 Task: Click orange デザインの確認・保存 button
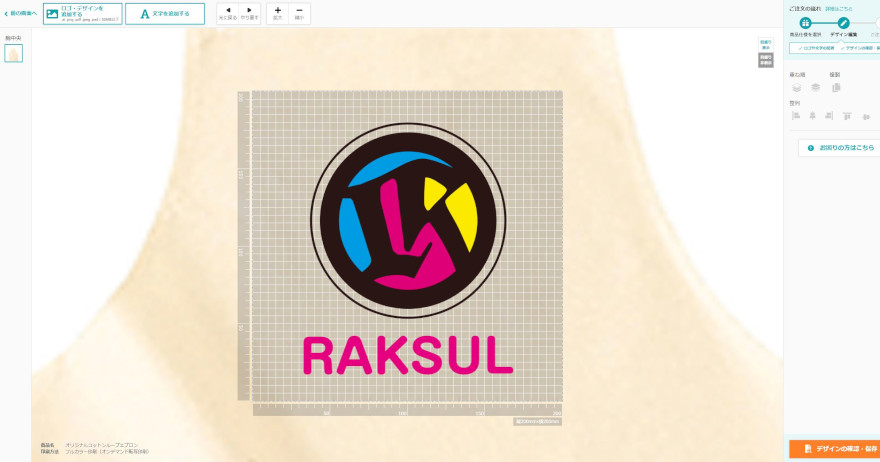(835, 449)
